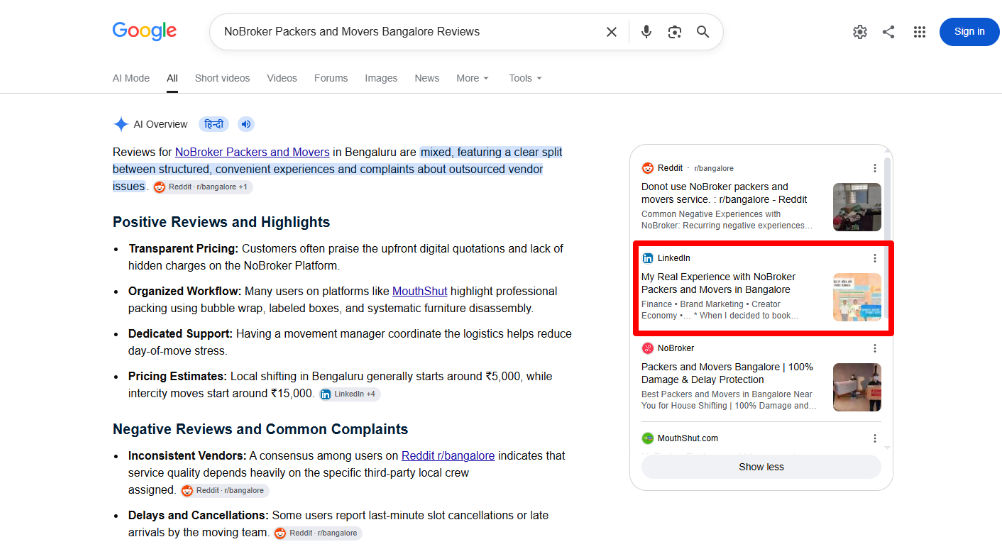Open the Images tab

381,78
